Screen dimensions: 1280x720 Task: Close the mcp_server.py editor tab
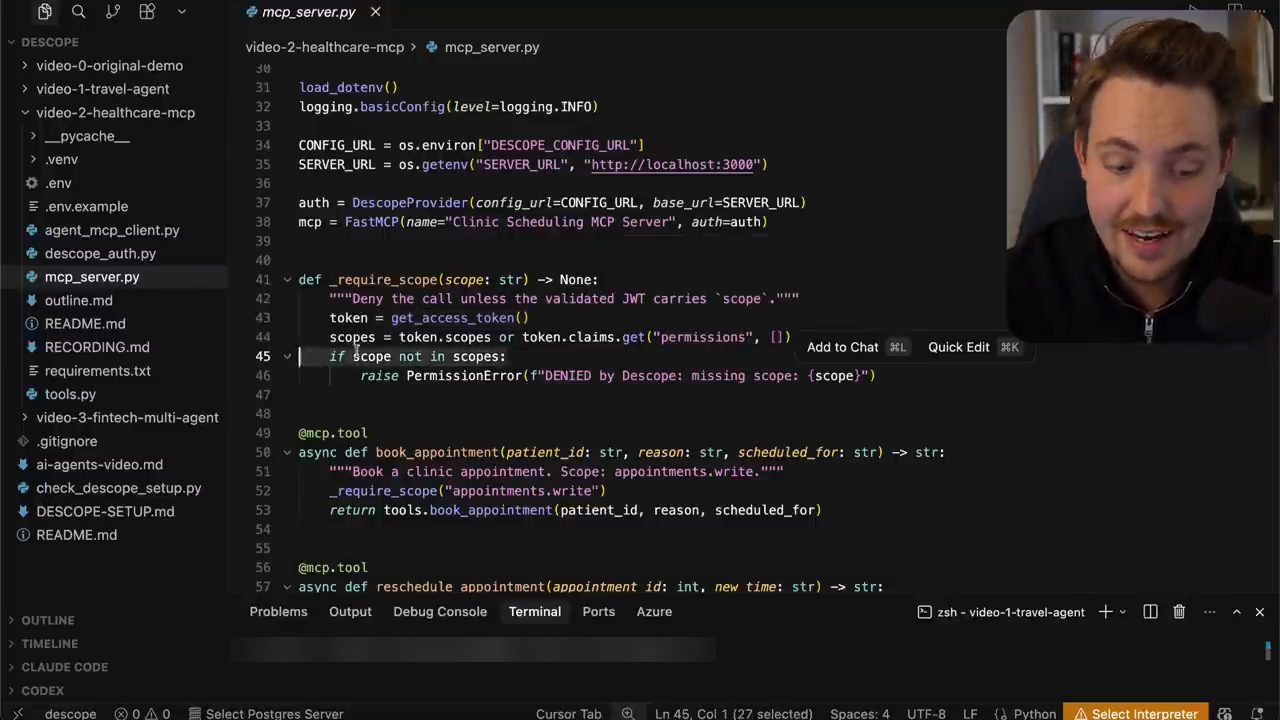click(x=375, y=12)
